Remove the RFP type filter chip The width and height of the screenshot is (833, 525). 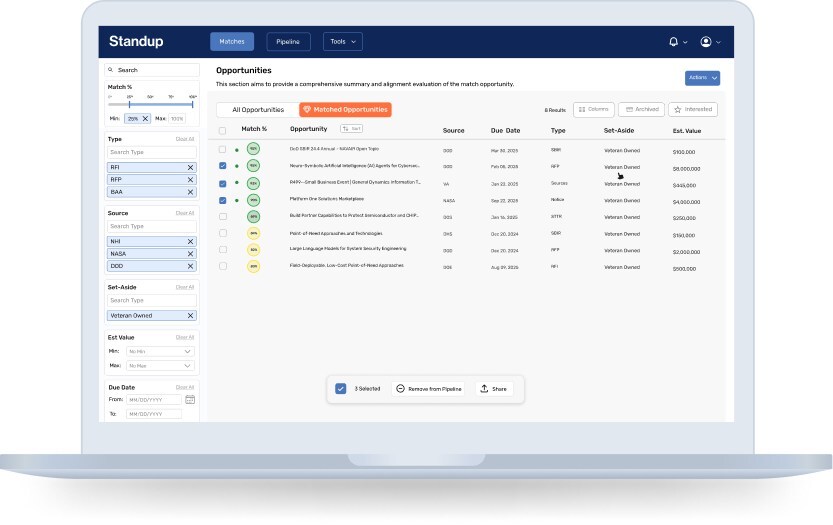190,180
